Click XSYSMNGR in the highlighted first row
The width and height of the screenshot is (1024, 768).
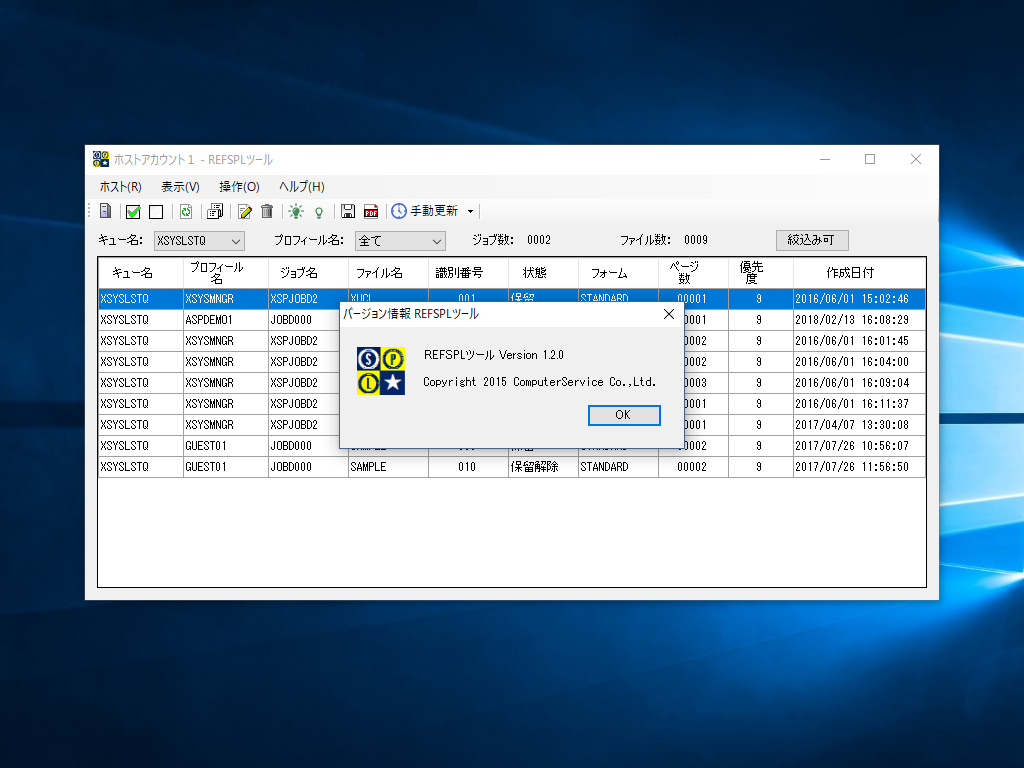[226, 299]
